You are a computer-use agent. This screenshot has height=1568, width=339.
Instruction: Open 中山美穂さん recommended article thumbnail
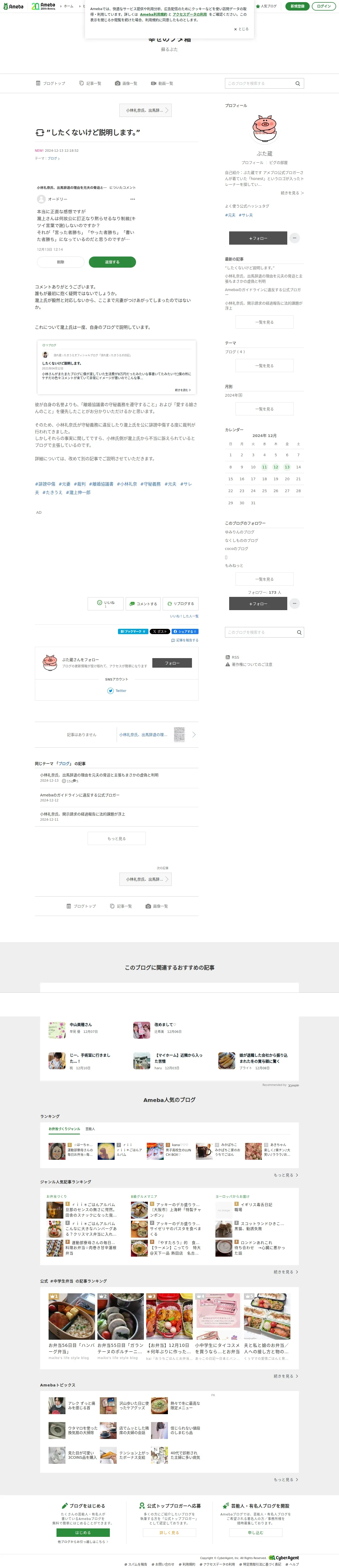click(57, 1030)
